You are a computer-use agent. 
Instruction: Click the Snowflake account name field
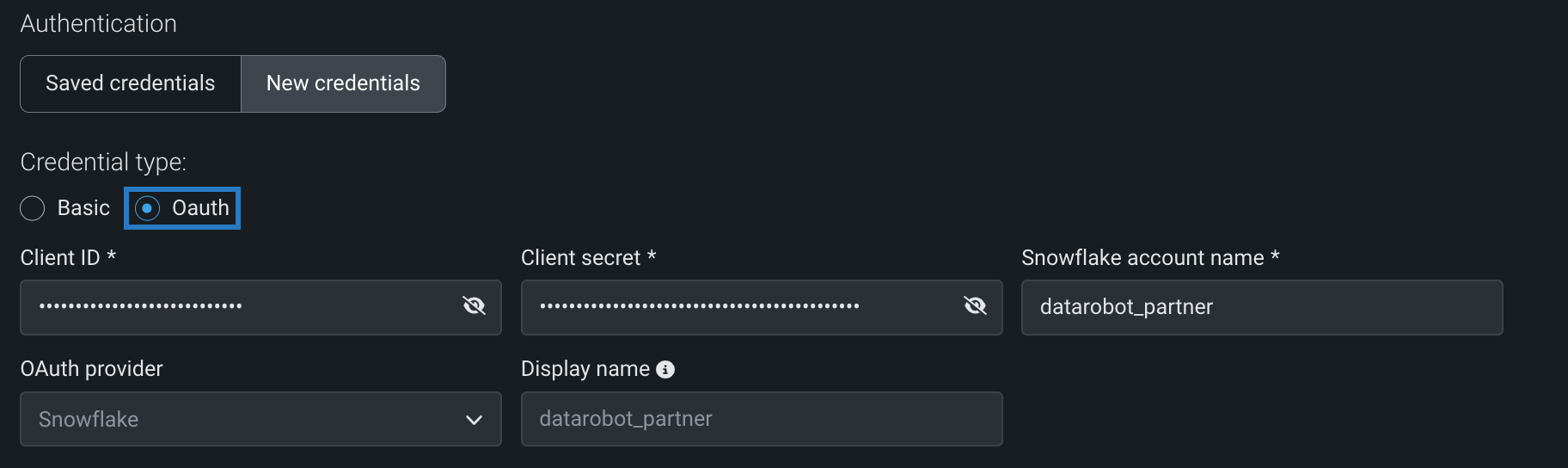click(x=1261, y=307)
